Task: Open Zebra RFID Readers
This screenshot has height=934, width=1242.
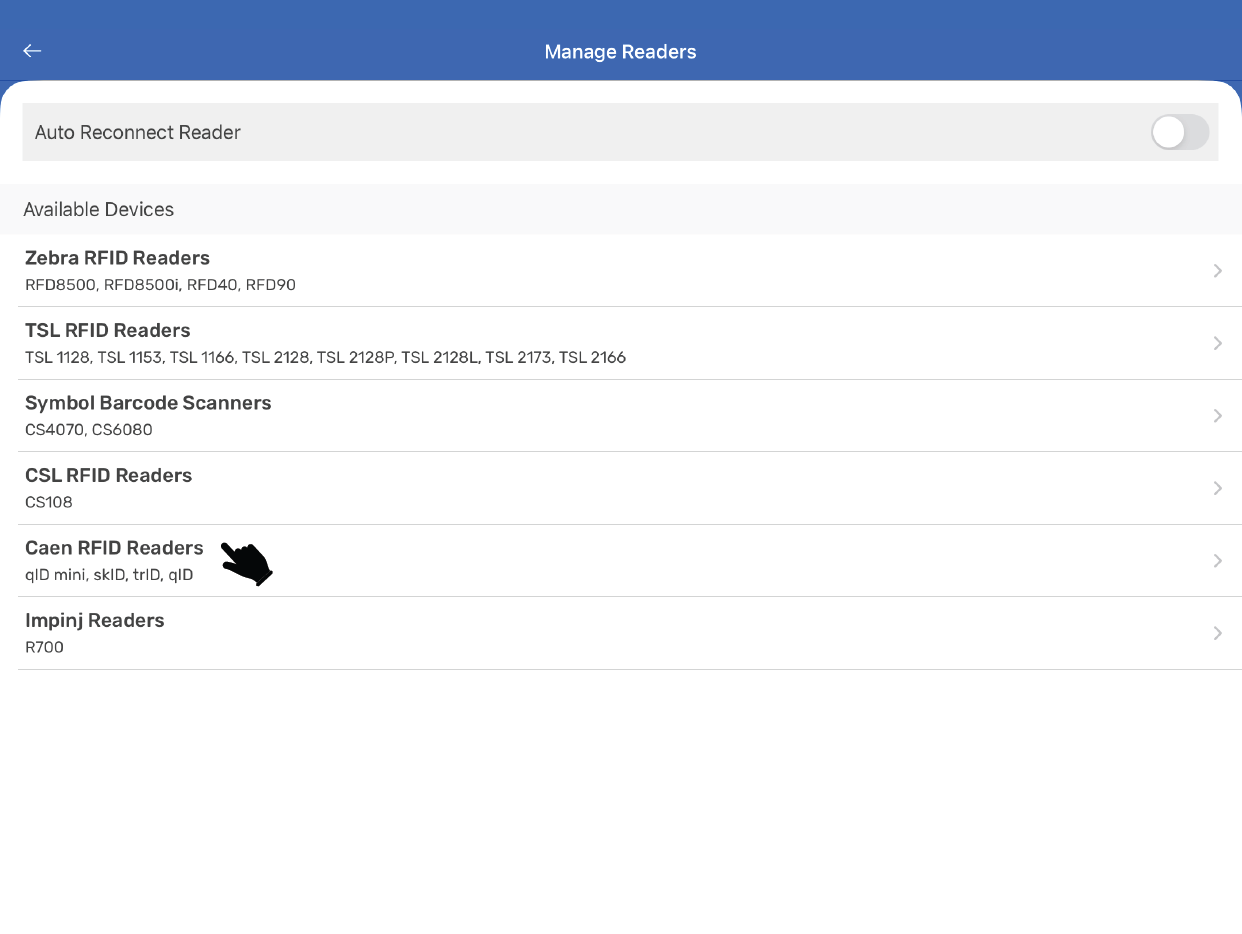Action: click(x=117, y=258)
